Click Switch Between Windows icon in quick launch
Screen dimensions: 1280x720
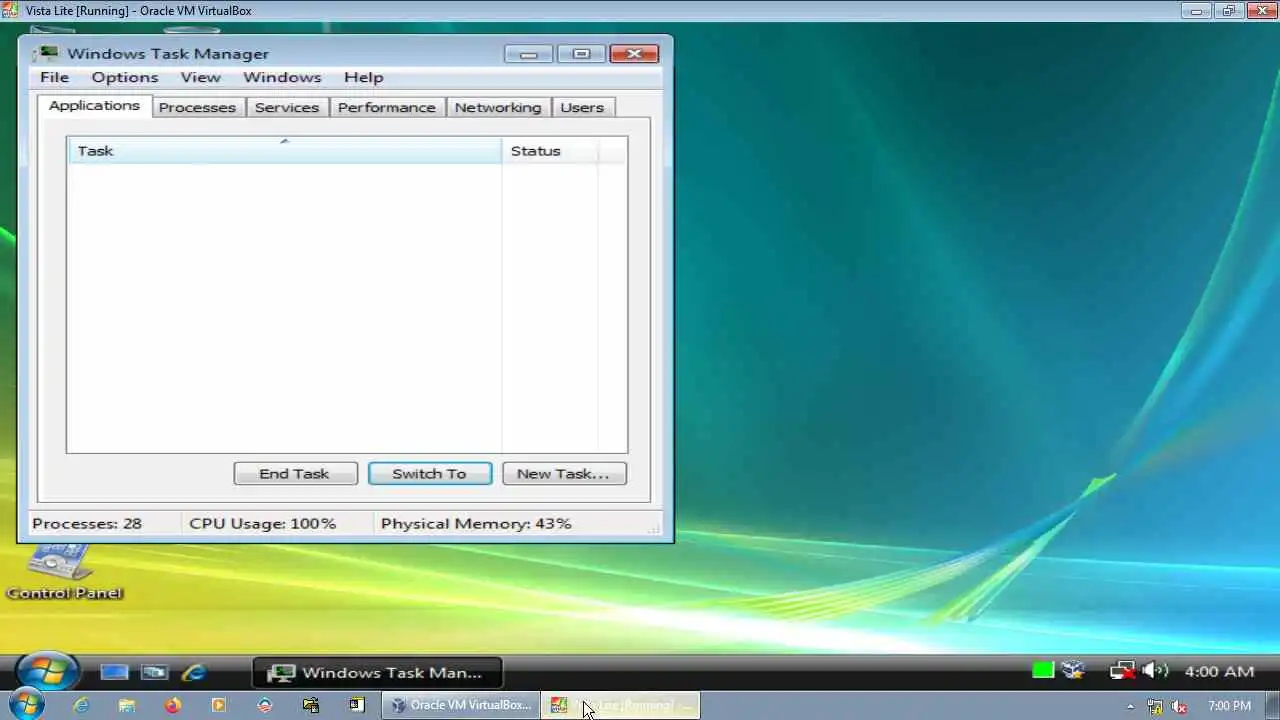pyautogui.click(x=153, y=673)
